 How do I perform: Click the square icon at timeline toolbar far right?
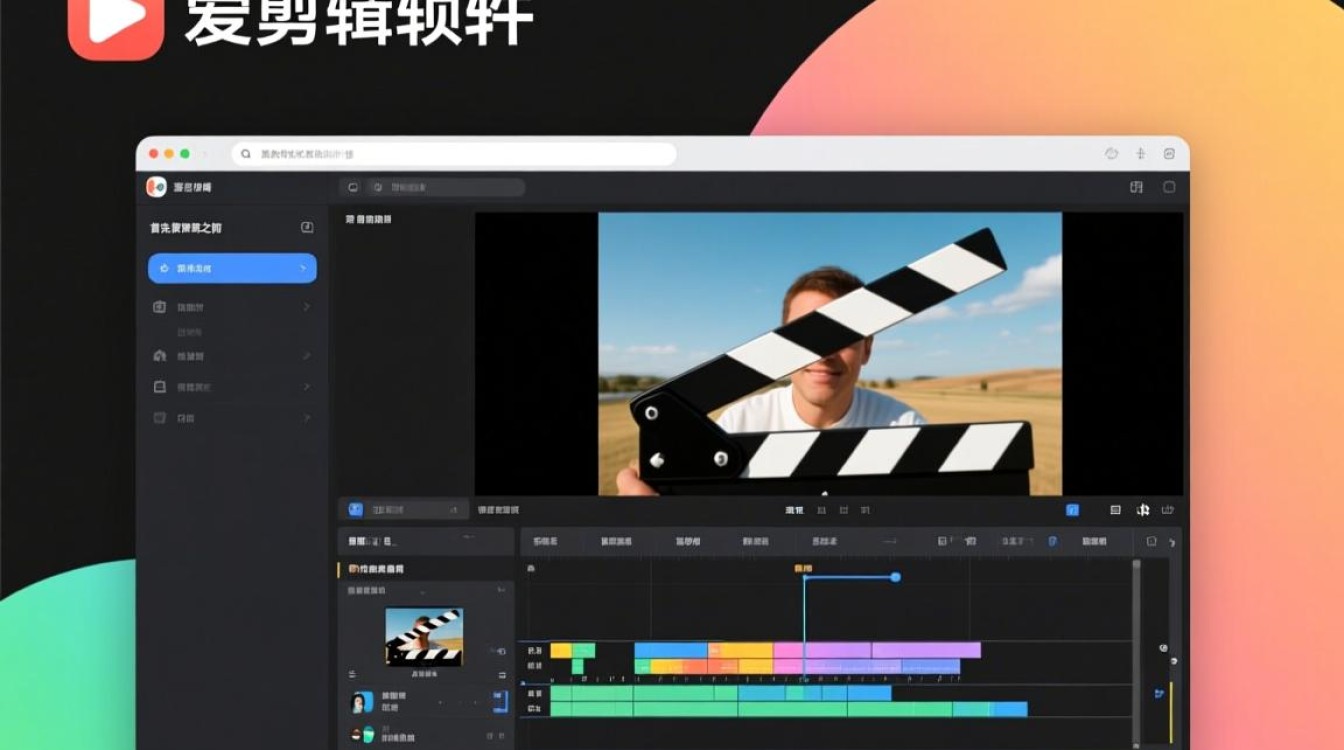(x=1151, y=541)
